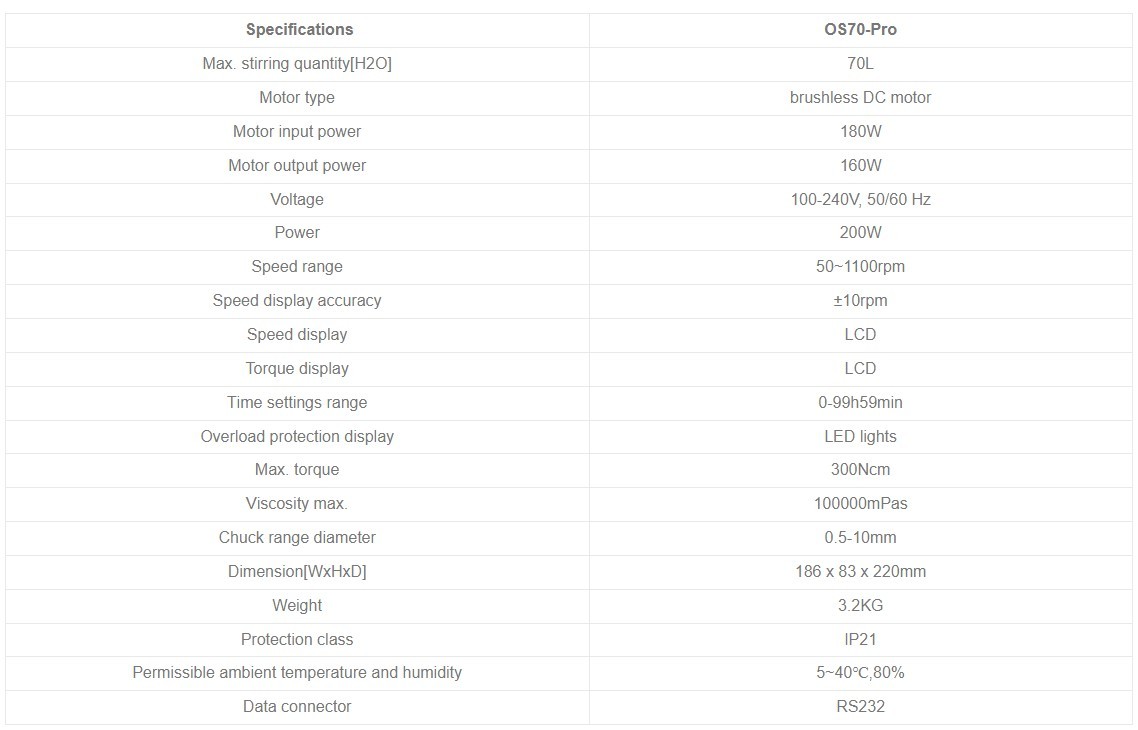This screenshot has width=1138, height=730.
Task: Click the 50~1100rpm speed range value
Action: [x=860, y=266]
